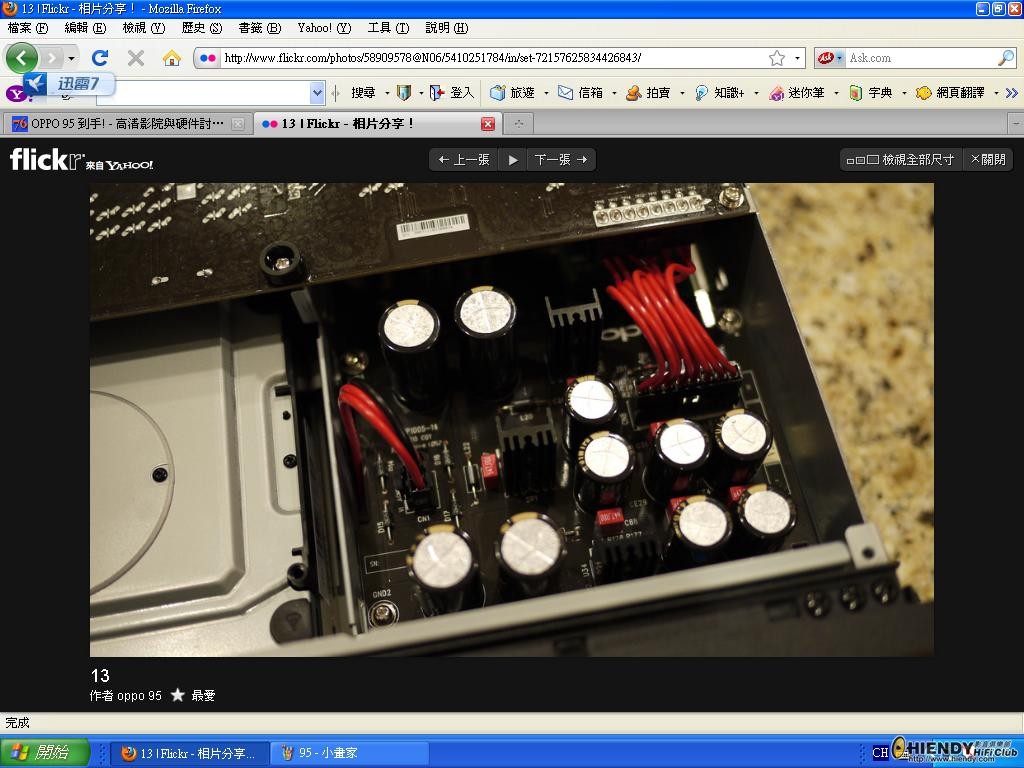This screenshot has height=768, width=1024.
Task: Toggle the 最愛 favorite star
Action: click(178, 695)
